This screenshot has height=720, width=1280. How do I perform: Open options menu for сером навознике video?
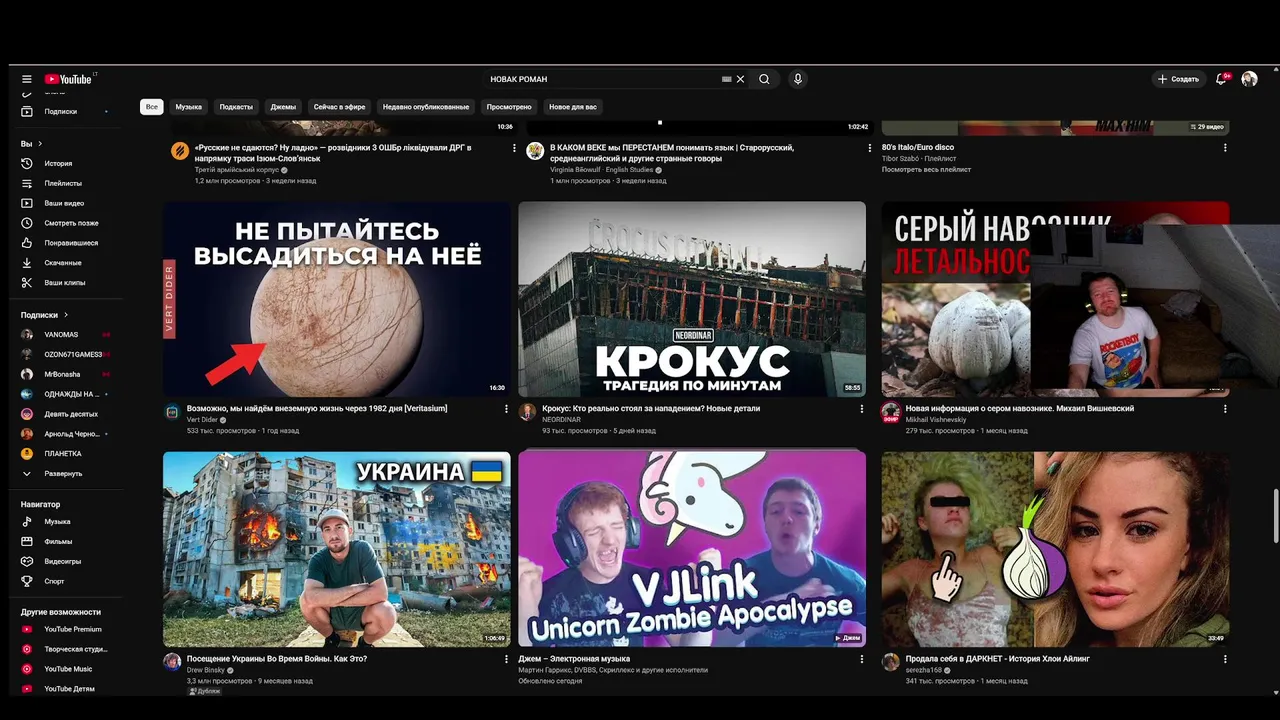click(x=1224, y=409)
